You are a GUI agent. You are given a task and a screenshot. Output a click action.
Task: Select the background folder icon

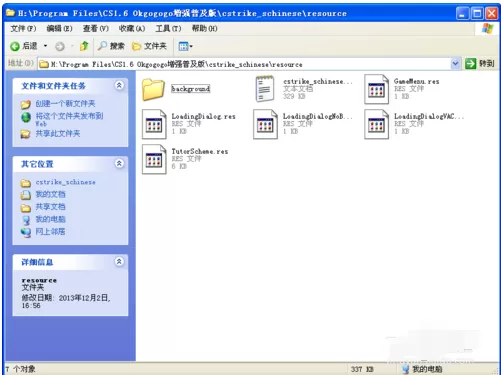click(x=153, y=89)
